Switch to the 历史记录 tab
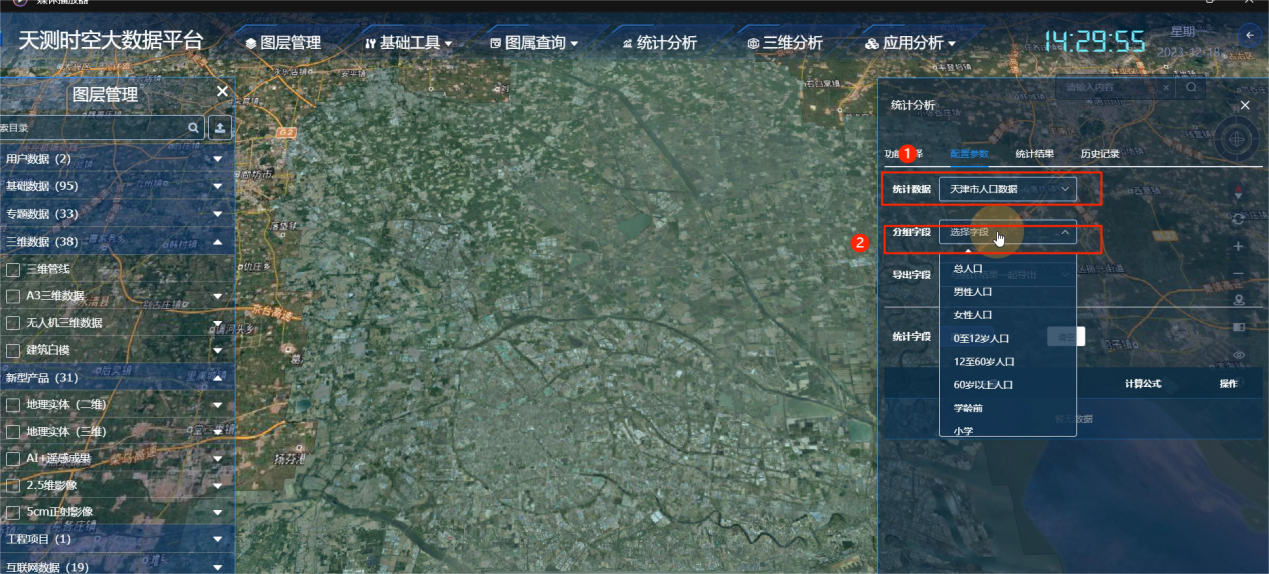Image resolution: width=1269 pixels, height=574 pixels. 1099,154
